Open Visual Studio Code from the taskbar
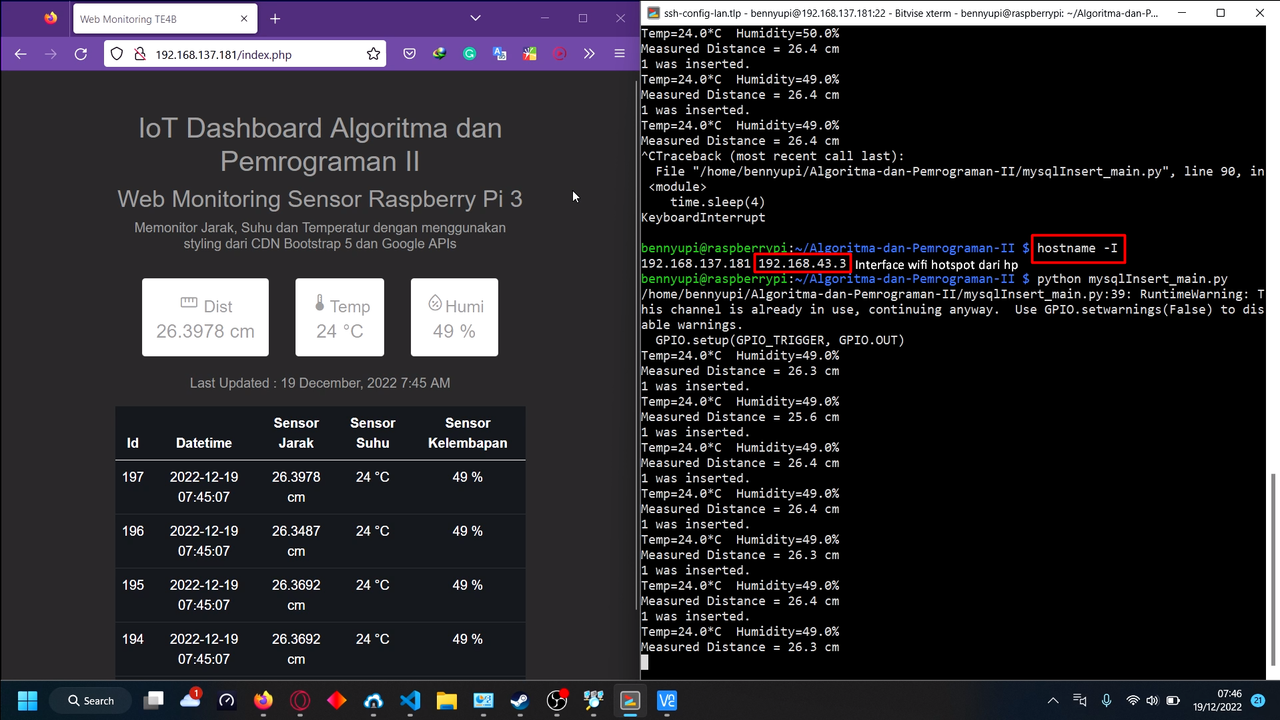The image size is (1280, 720). pyautogui.click(x=410, y=700)
